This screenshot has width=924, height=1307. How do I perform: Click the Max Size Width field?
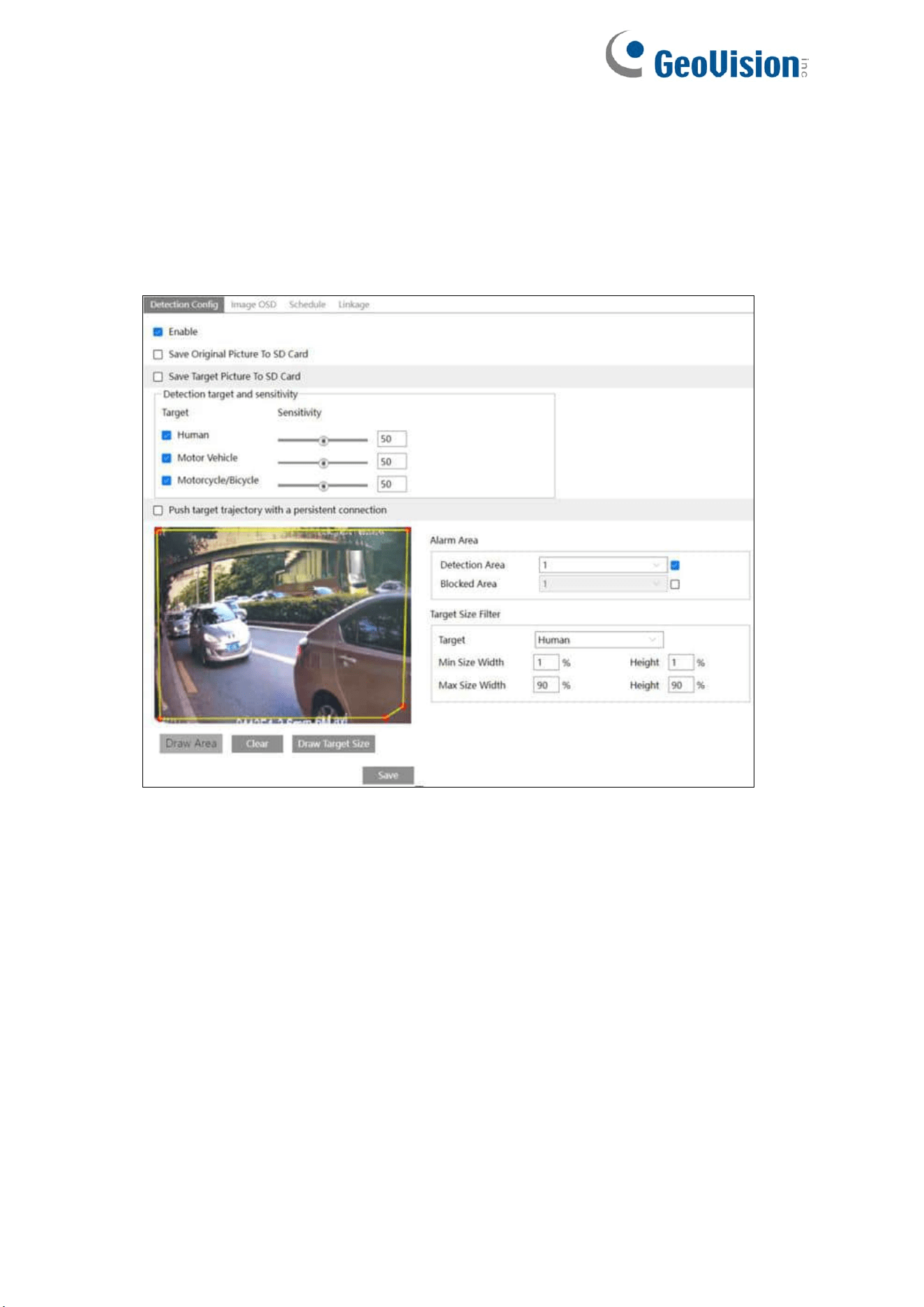click(x=546, y=686)
